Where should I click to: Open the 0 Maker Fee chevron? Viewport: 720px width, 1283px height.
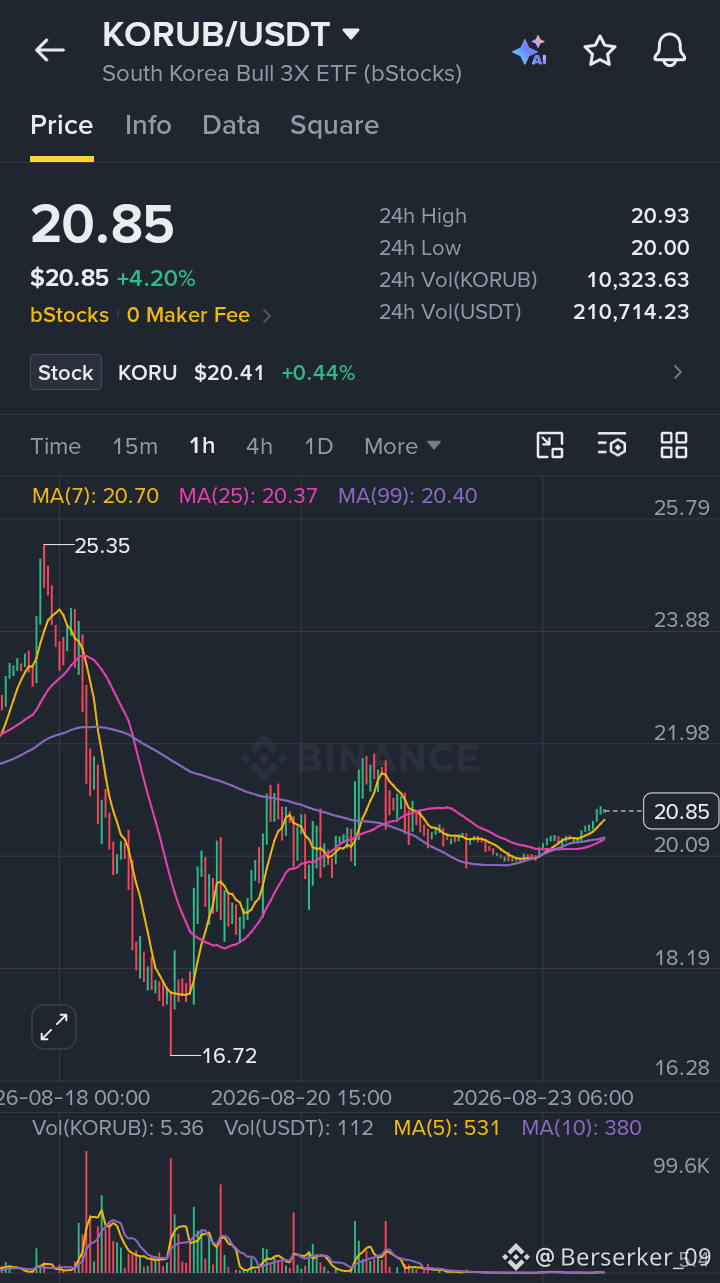tap(267, 316)
